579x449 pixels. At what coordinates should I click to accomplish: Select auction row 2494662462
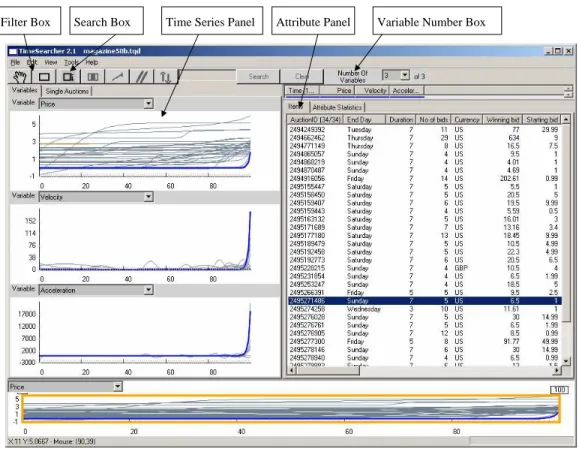(424, 138)
